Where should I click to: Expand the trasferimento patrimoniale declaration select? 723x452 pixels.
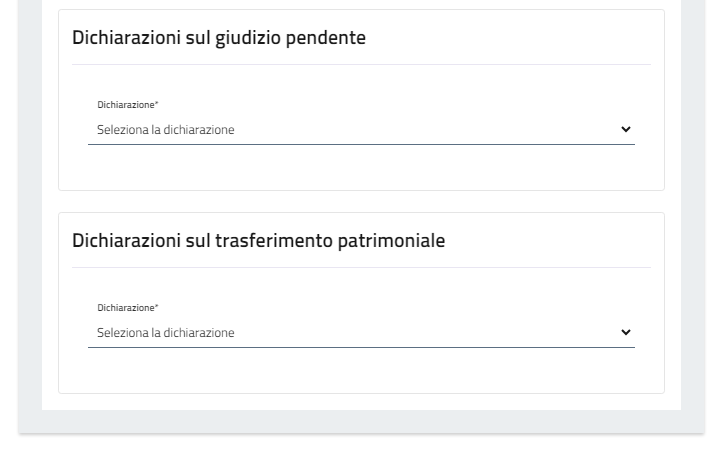360,333
